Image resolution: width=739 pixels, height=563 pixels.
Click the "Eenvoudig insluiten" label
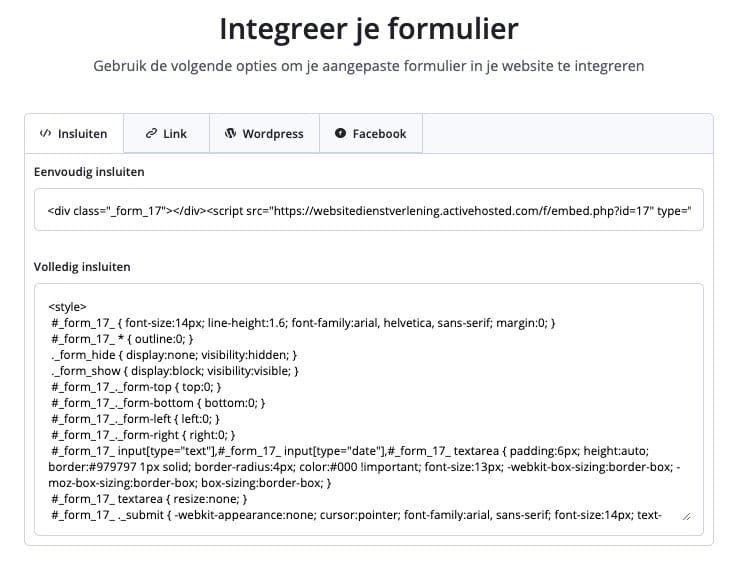(89, 171)
